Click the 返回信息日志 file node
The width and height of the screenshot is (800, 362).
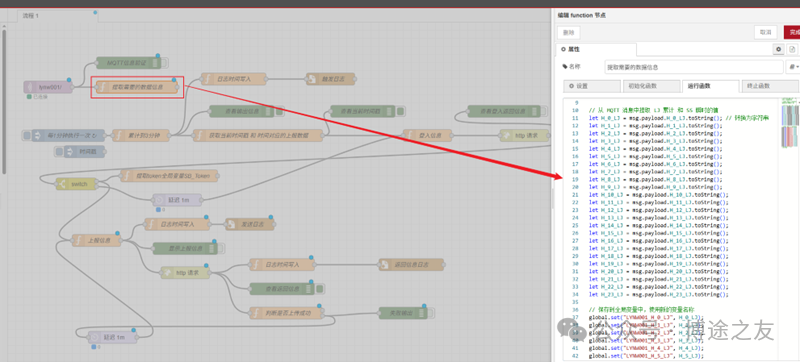tap(411, 264)
